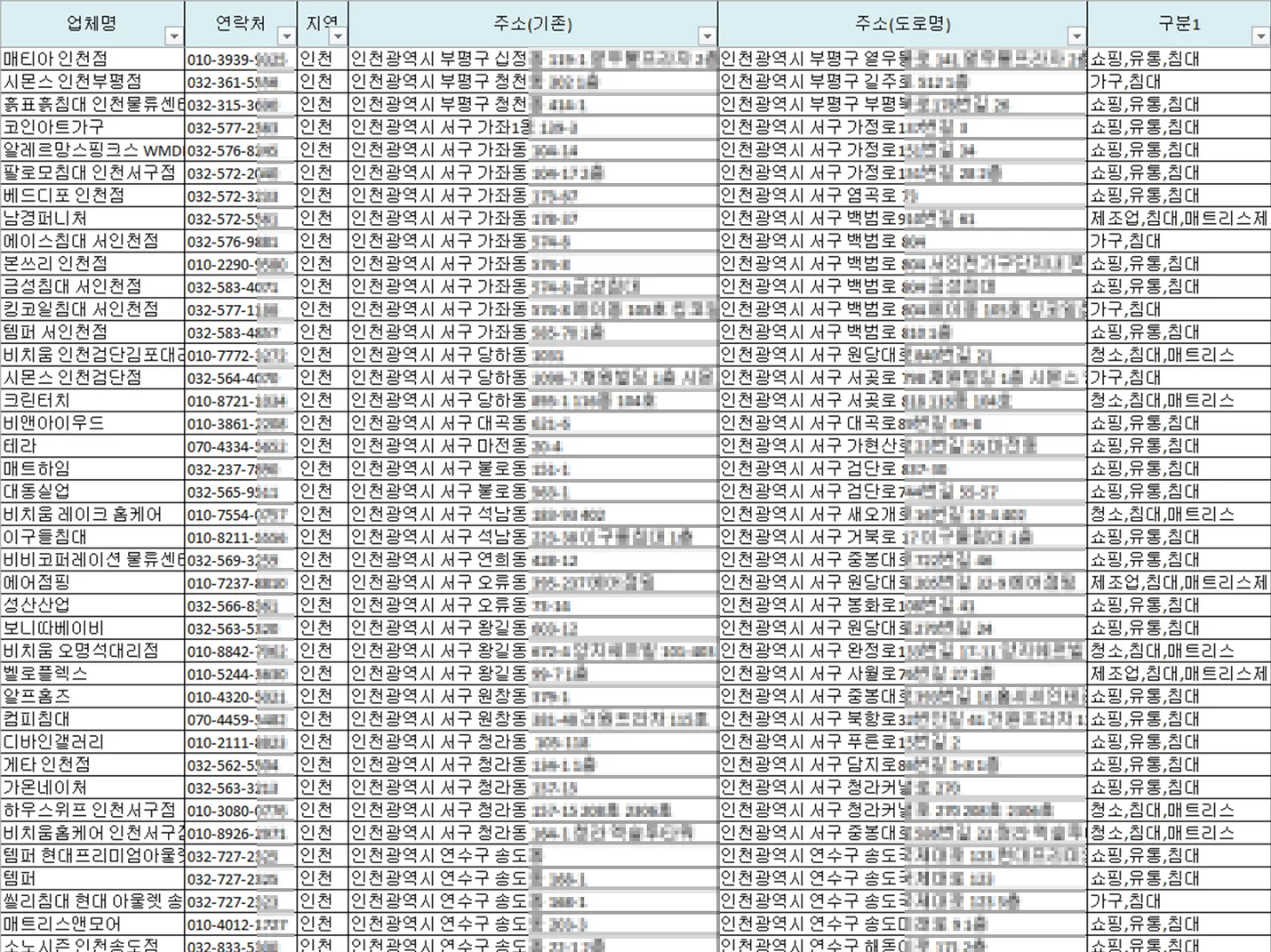Click 주소(기준) cell in 대동실업 row
The image size is (1271, 952).
point(533,492)
